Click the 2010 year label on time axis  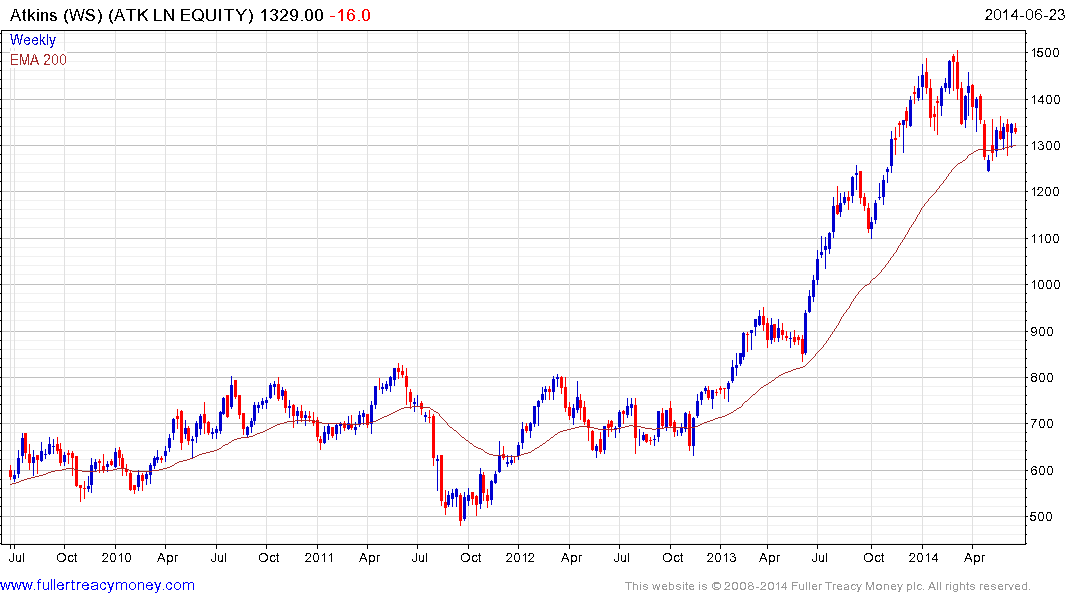(117, 557)
